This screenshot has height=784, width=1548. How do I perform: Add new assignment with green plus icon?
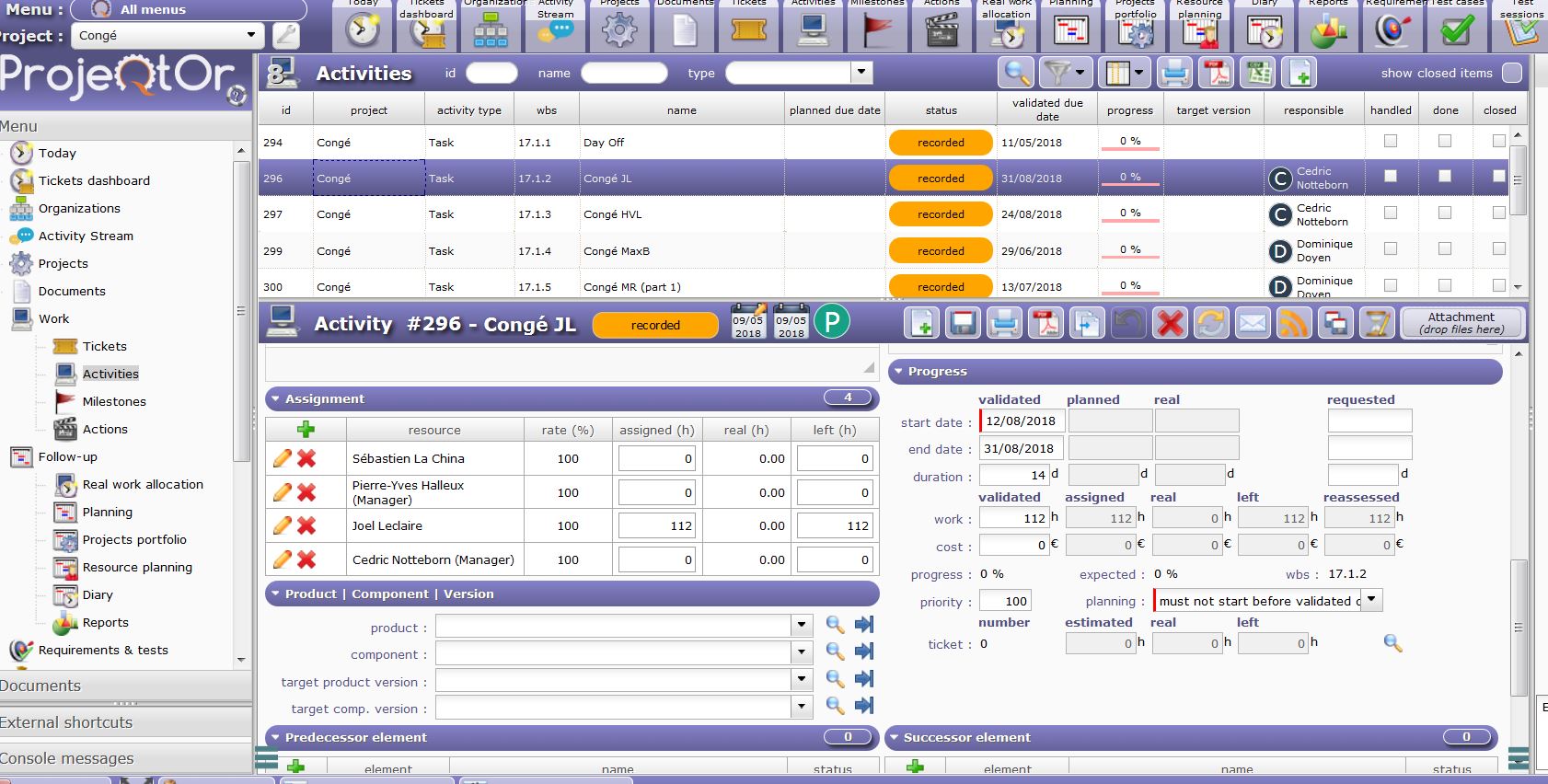pos(306,429)
